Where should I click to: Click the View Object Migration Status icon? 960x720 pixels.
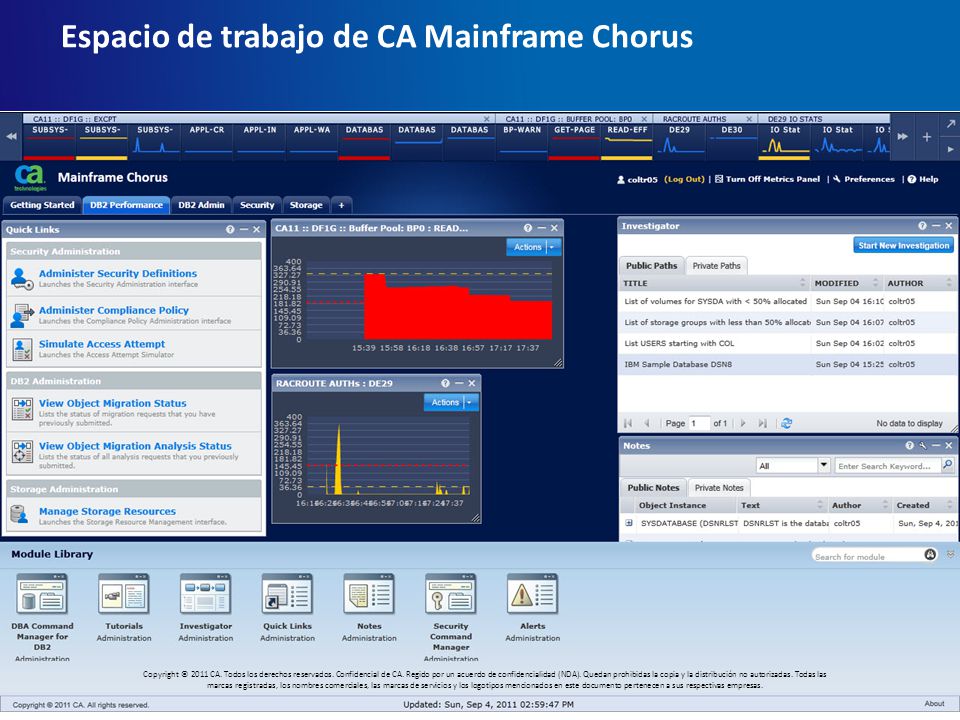point(22,408)
